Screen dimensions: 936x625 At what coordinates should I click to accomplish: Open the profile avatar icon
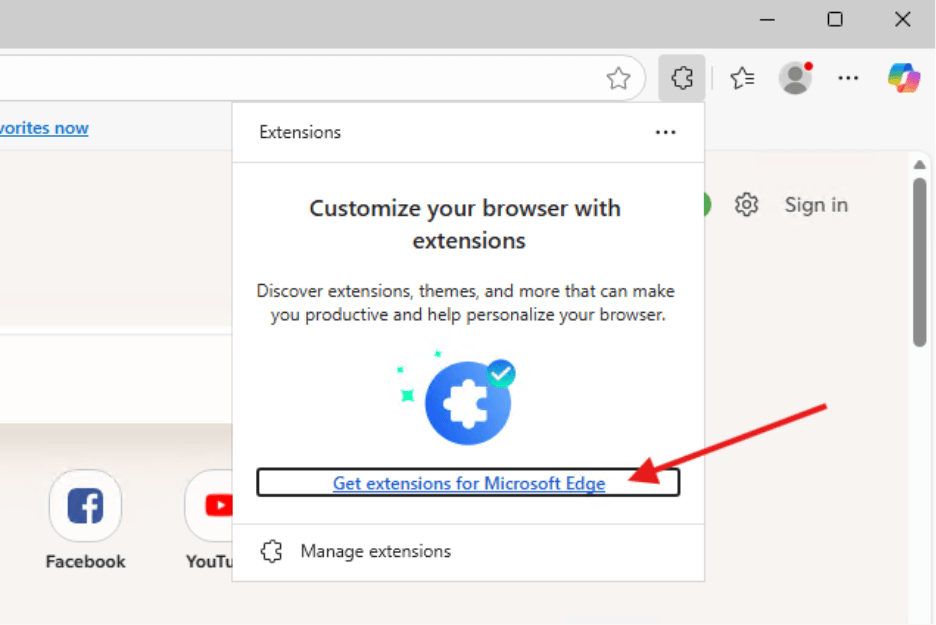(x=796, y=78)
